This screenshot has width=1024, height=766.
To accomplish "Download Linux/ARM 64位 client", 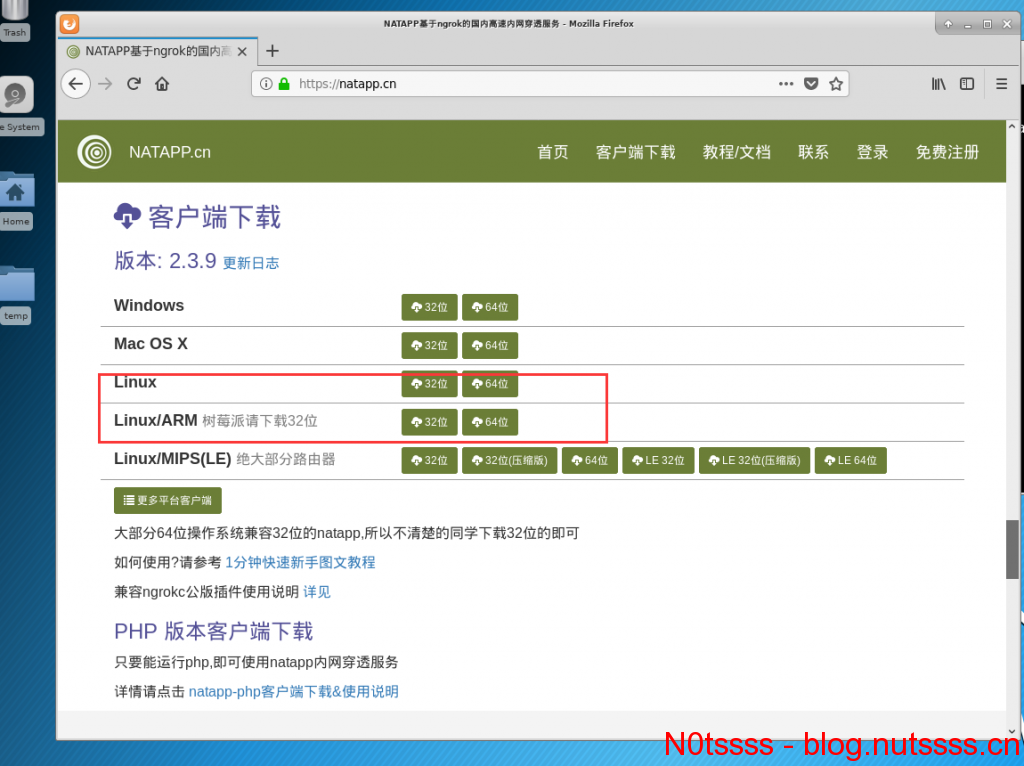I will pos(490,422).
